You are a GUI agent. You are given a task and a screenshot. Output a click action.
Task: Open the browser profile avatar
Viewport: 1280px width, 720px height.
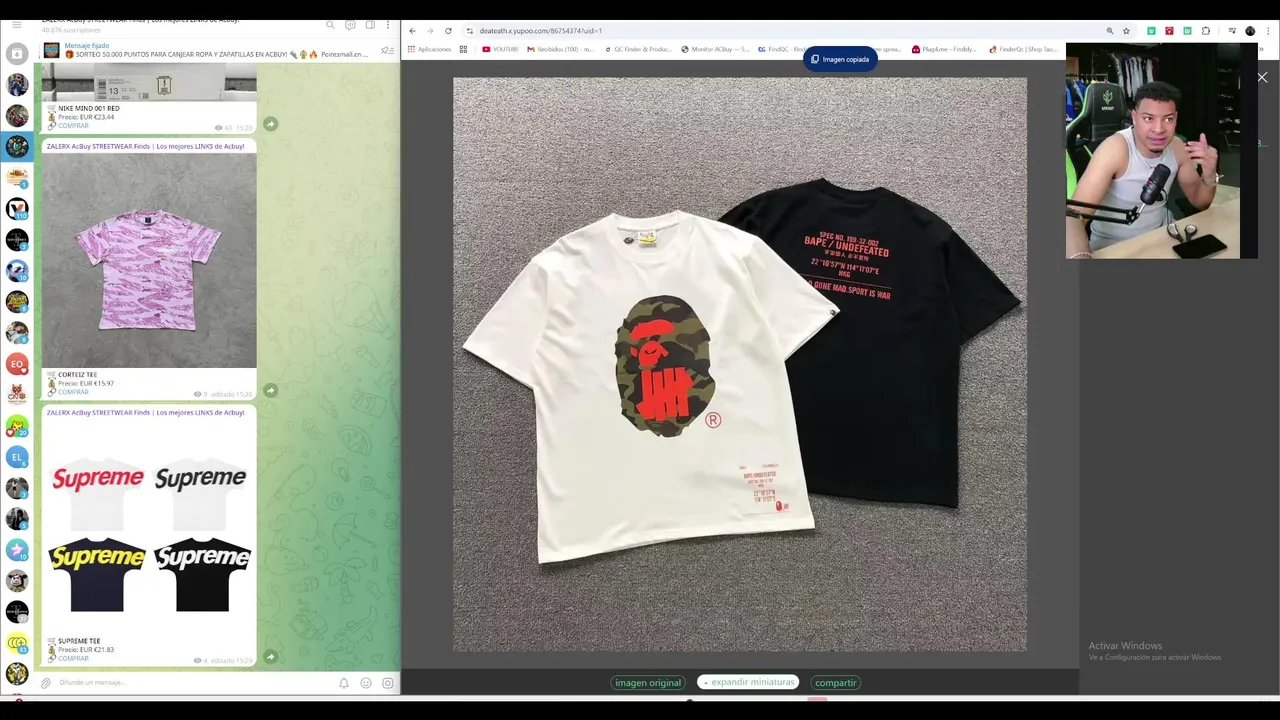tap(1250, 31)
